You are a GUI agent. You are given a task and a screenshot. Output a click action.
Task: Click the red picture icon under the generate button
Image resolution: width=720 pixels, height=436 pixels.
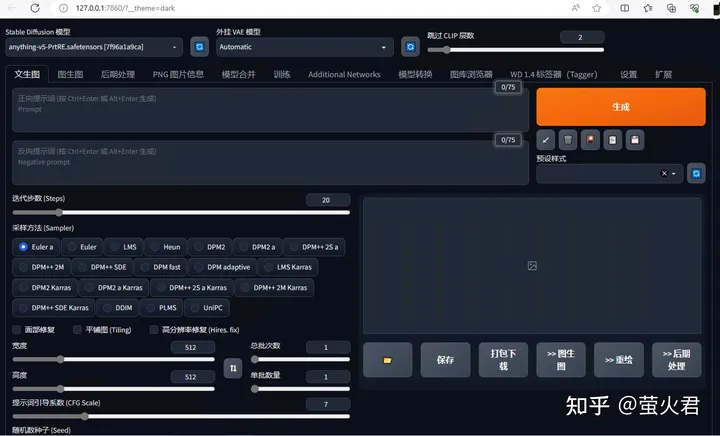click(x=590, y=140)
